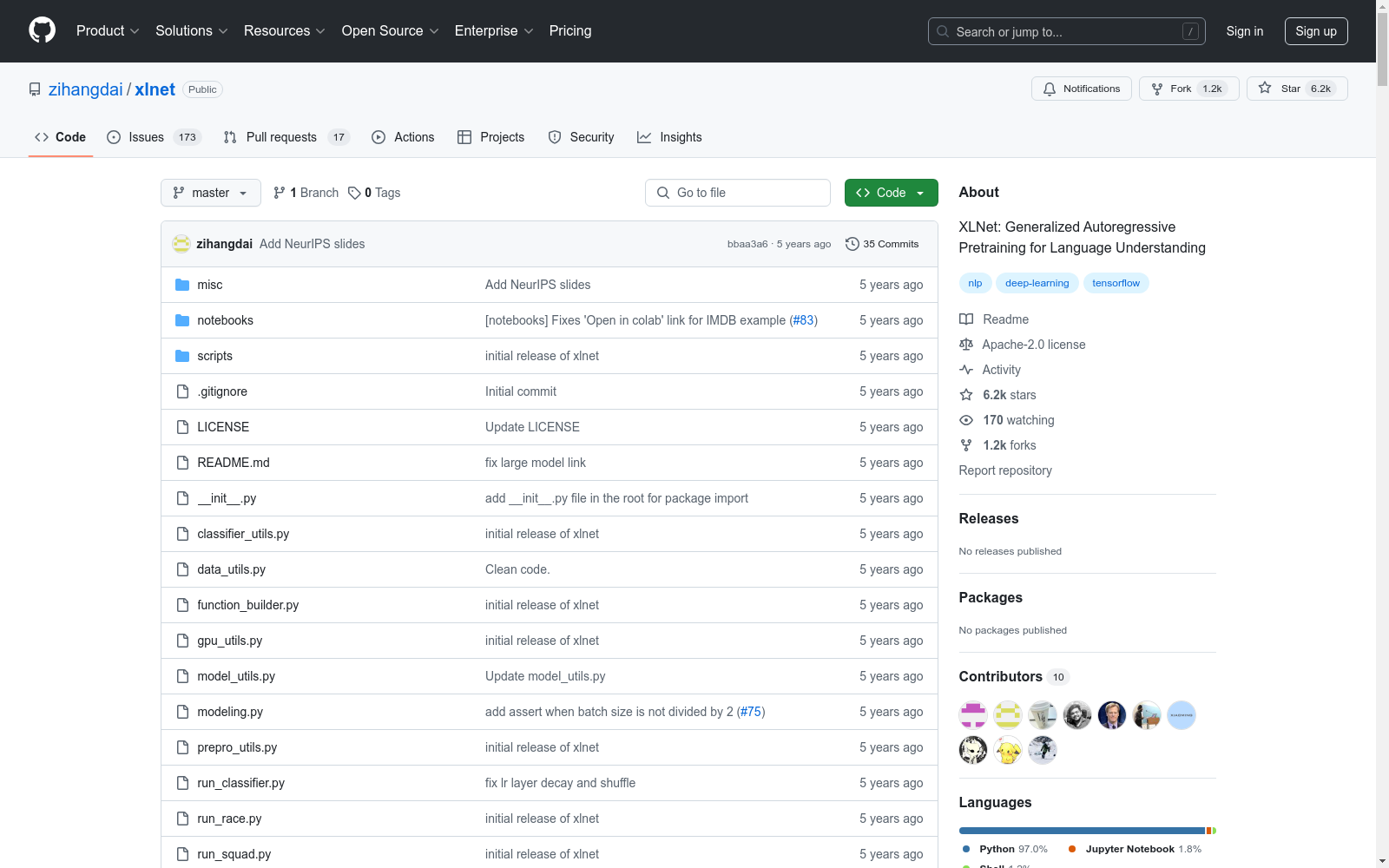
Task: Select the tensorflow topic tag
Action: pyautogui.click(x=1116, y=283)
